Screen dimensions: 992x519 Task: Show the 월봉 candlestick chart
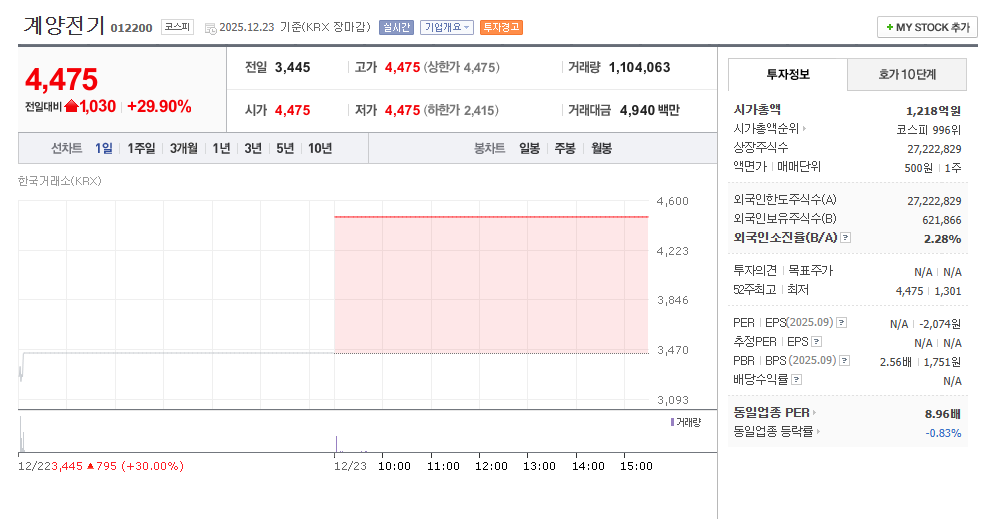602,148
